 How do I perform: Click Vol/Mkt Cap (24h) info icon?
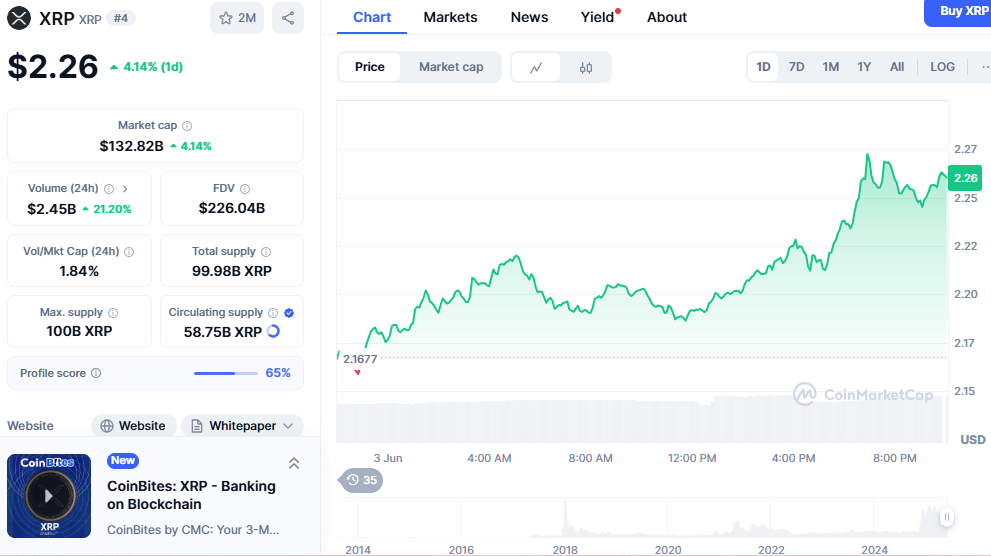(x=129, y=252)
